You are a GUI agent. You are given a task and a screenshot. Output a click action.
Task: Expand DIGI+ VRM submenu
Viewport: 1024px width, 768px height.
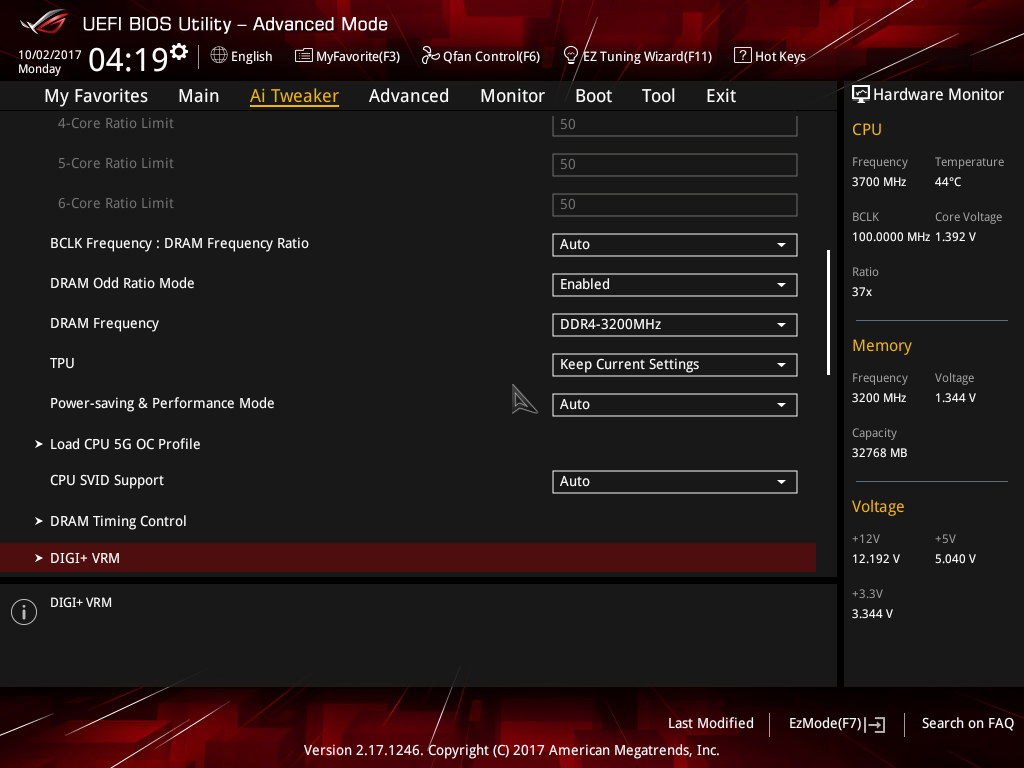[408, 558]
